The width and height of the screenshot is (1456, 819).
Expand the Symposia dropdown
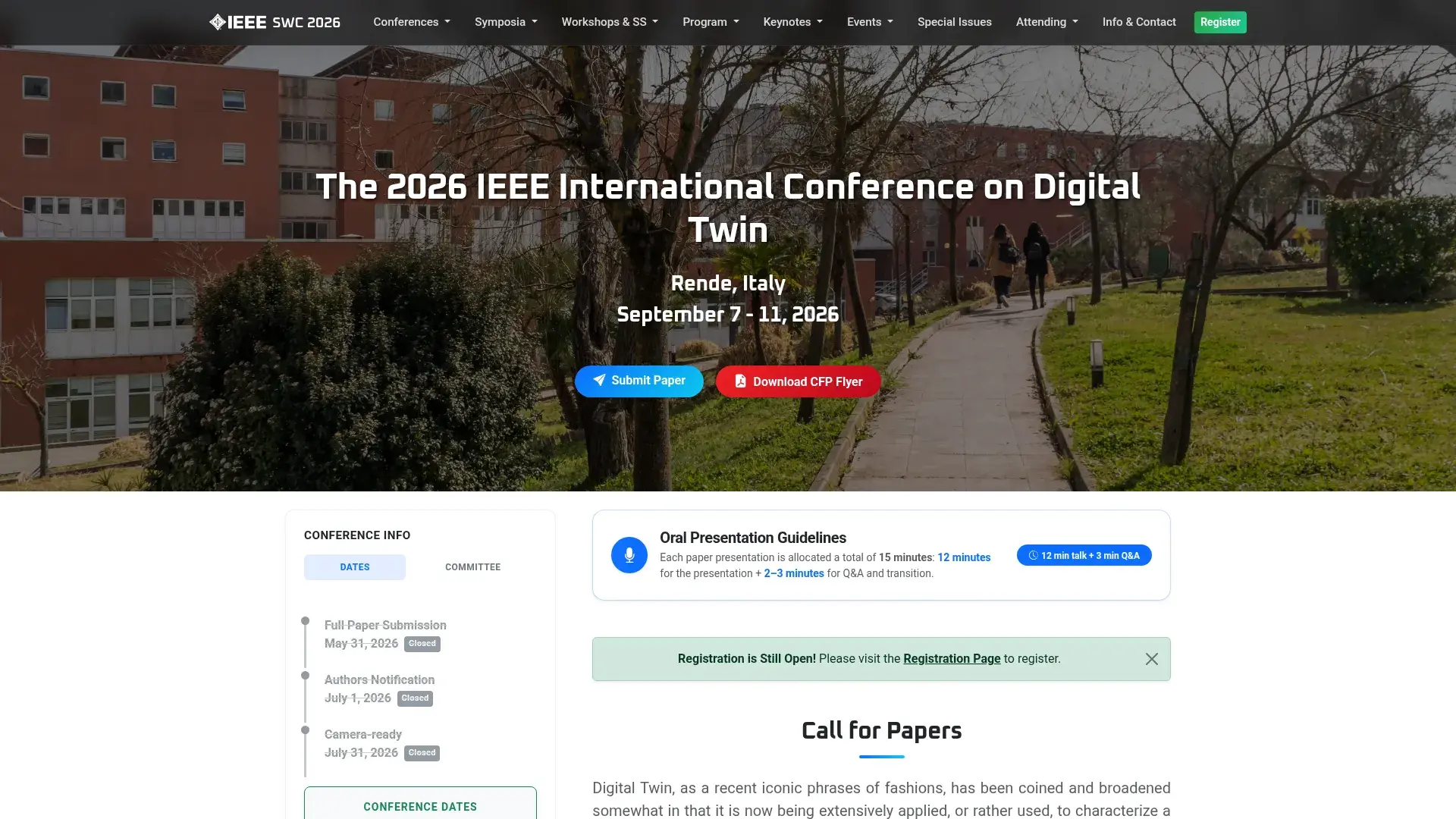pos(506,22)
